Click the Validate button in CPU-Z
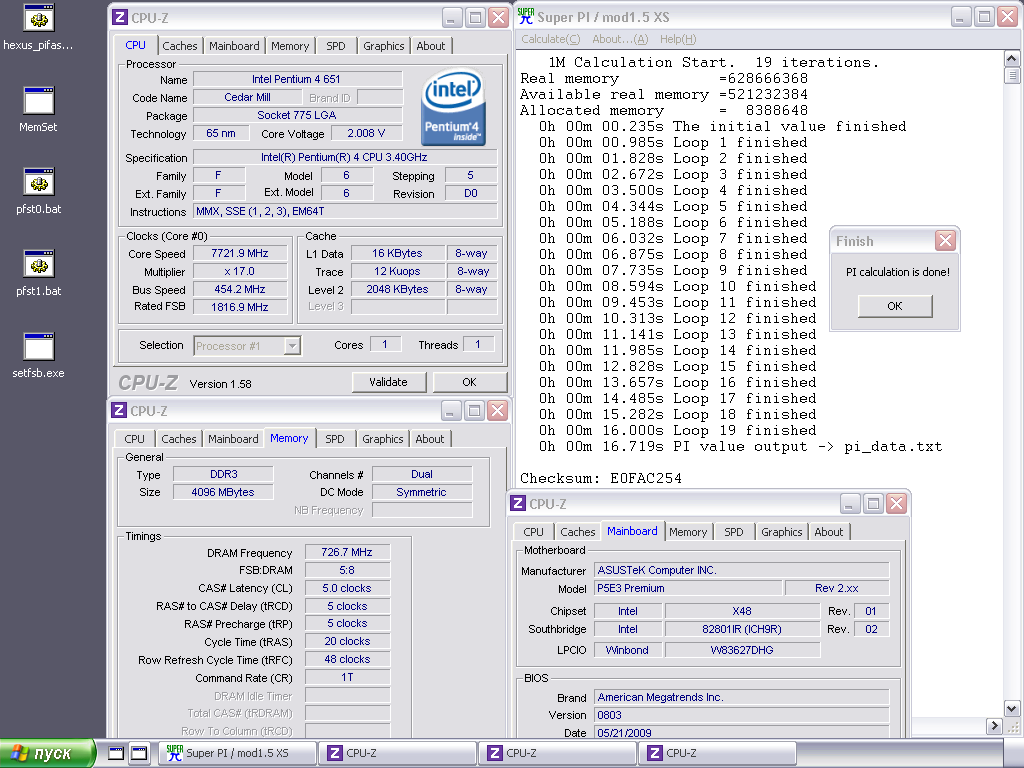This screenshot has width=1024, height=768. point(389,382)
